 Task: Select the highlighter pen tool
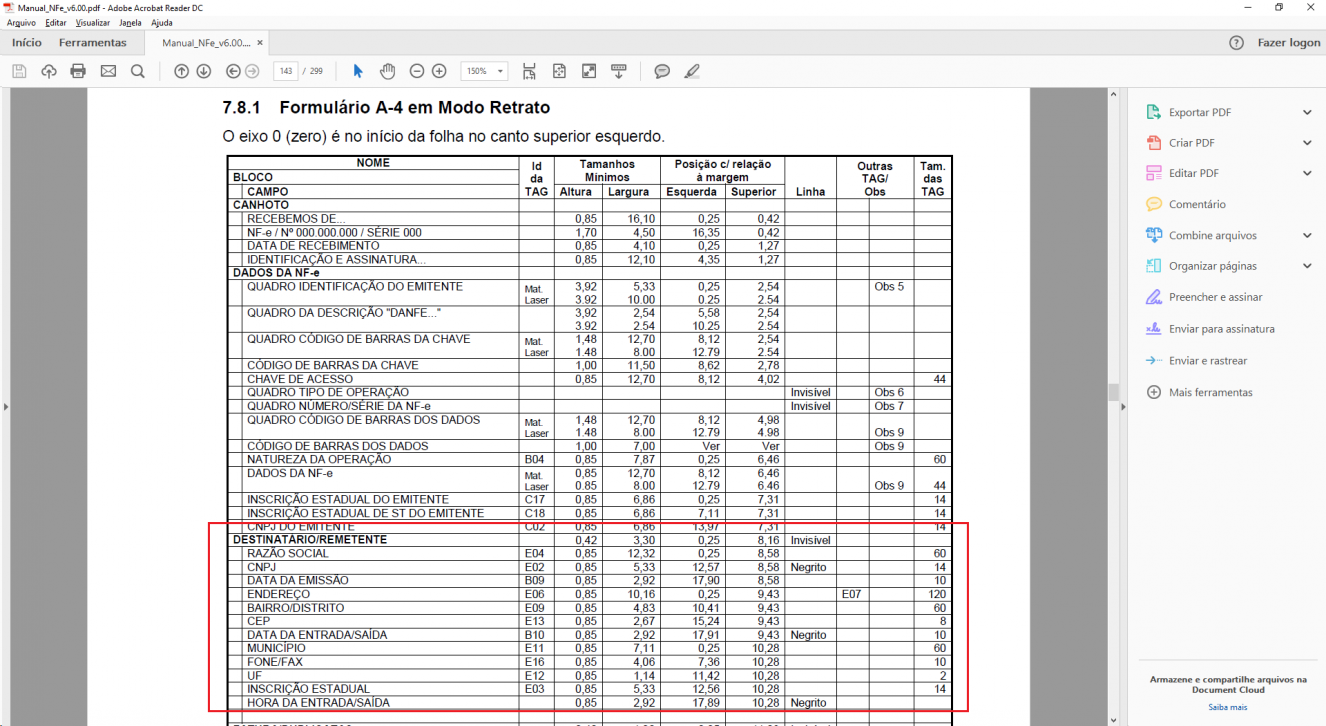click(692, 71)
